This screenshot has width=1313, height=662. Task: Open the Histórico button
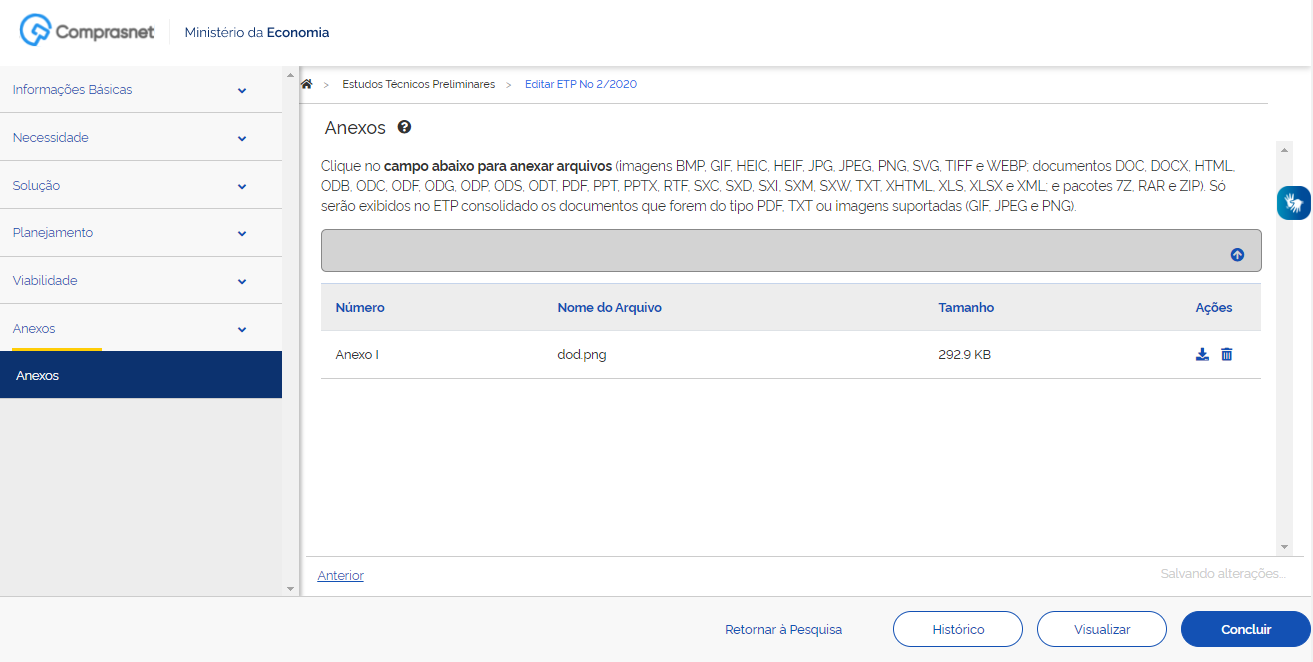coord(957,630)
